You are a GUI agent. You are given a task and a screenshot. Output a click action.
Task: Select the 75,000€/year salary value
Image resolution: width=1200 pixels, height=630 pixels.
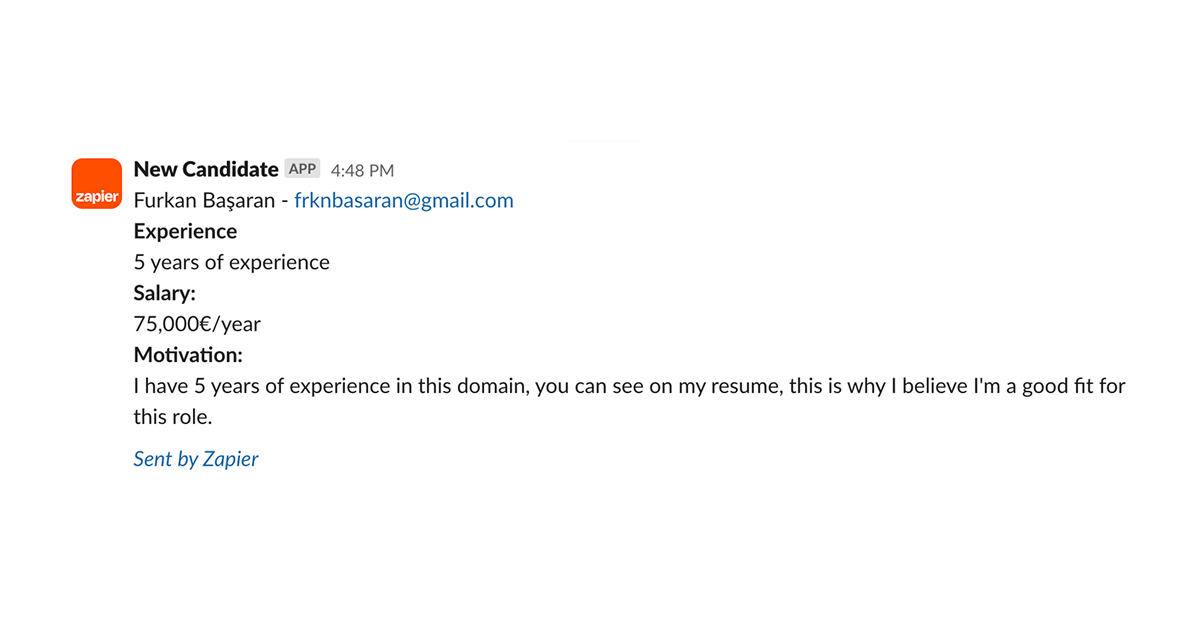(x=197, y=324)
